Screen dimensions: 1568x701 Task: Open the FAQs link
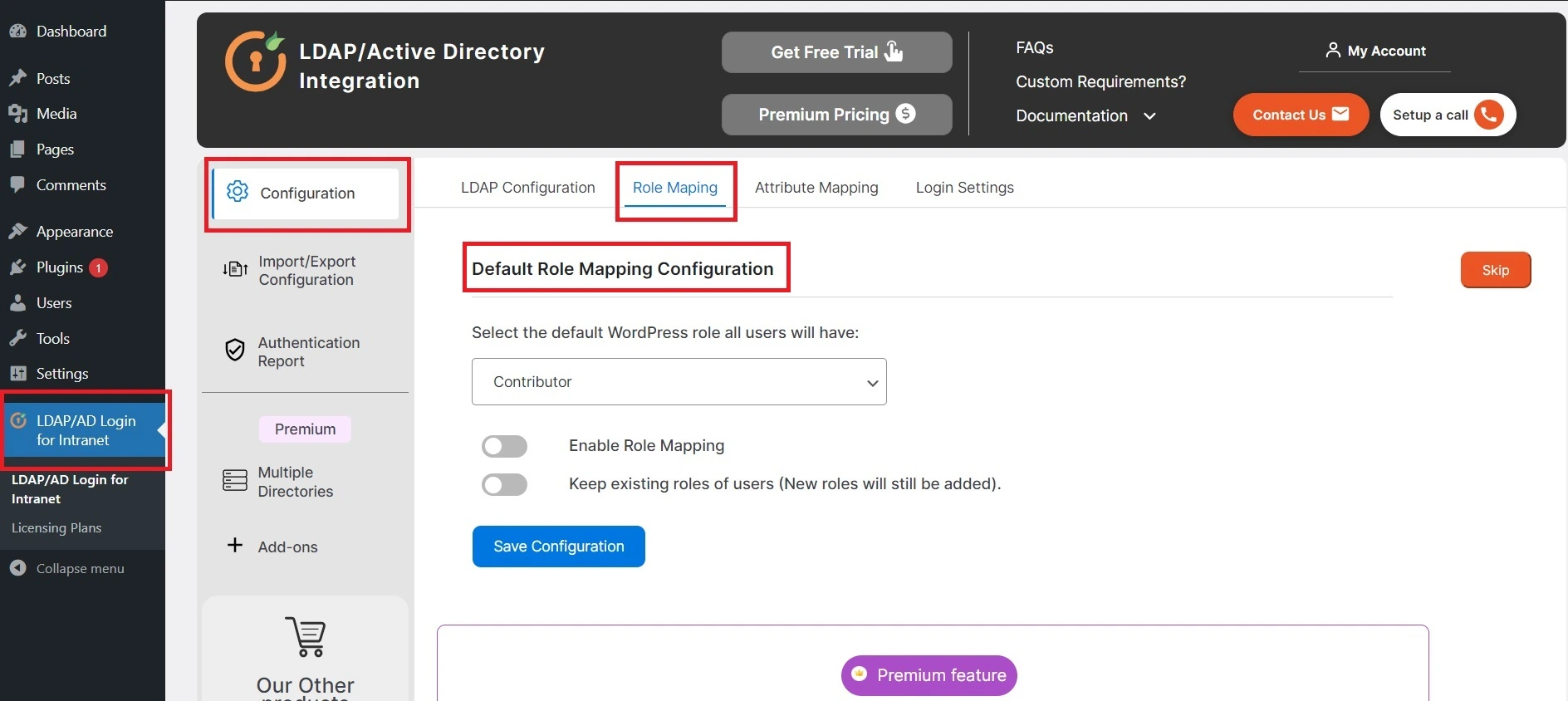click(1035, 48)
